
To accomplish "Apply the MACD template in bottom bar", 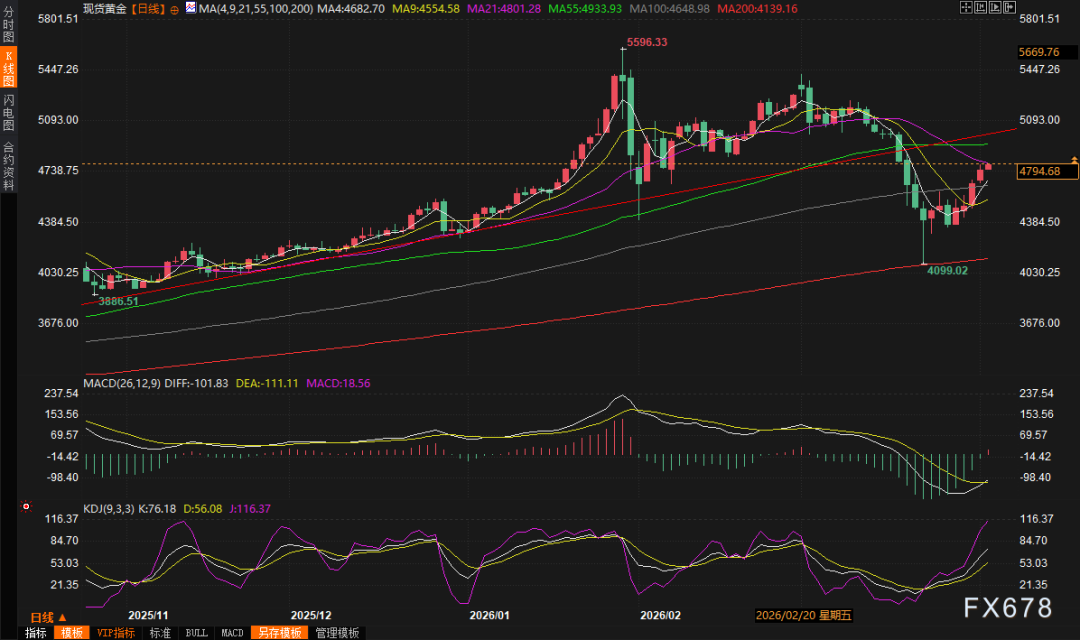I will coord(232,633).
